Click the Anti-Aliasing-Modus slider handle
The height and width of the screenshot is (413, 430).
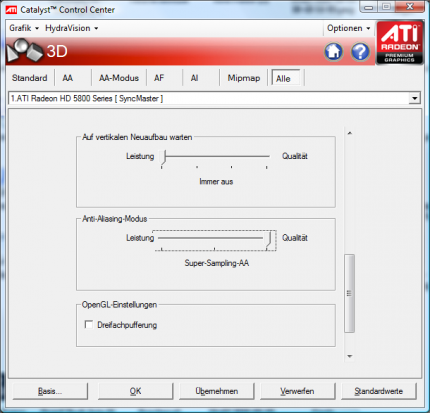click(x=269, y=240)
